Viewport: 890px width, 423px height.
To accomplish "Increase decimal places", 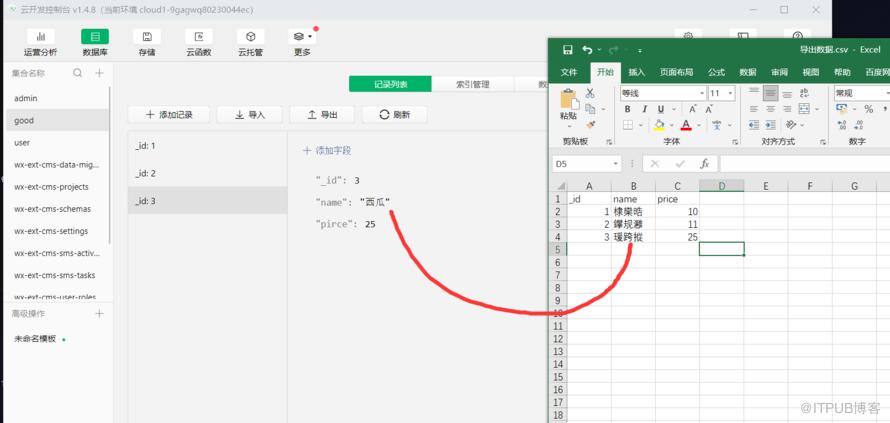I will click(842, 125).
